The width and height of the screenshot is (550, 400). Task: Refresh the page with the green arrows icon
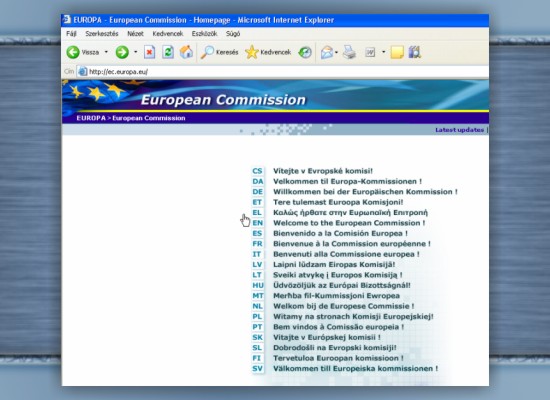(168, 52)
